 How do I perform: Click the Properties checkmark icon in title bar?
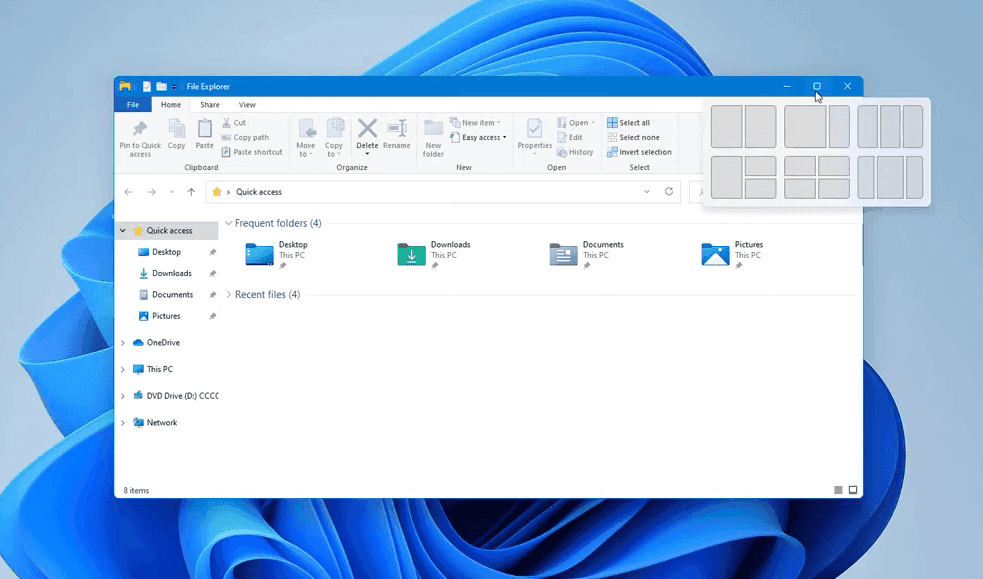pos(146,86)
